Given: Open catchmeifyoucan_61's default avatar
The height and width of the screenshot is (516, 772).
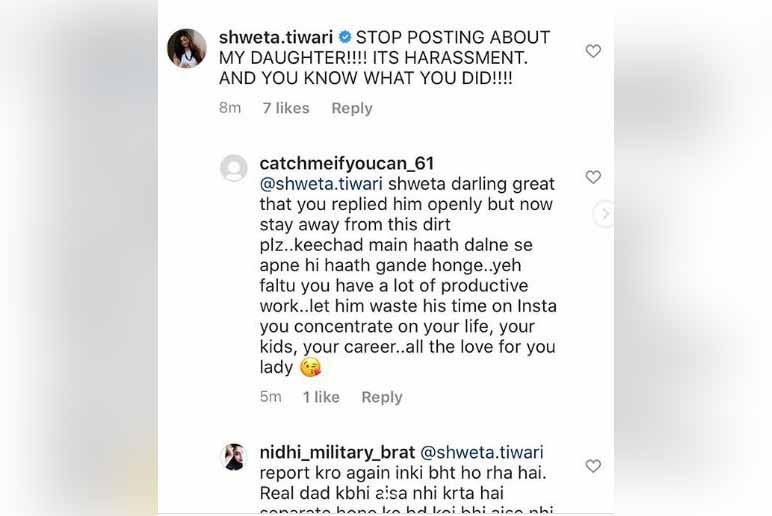Looking at the screenshot, I should pyautogui.click(x=233, y=168).
